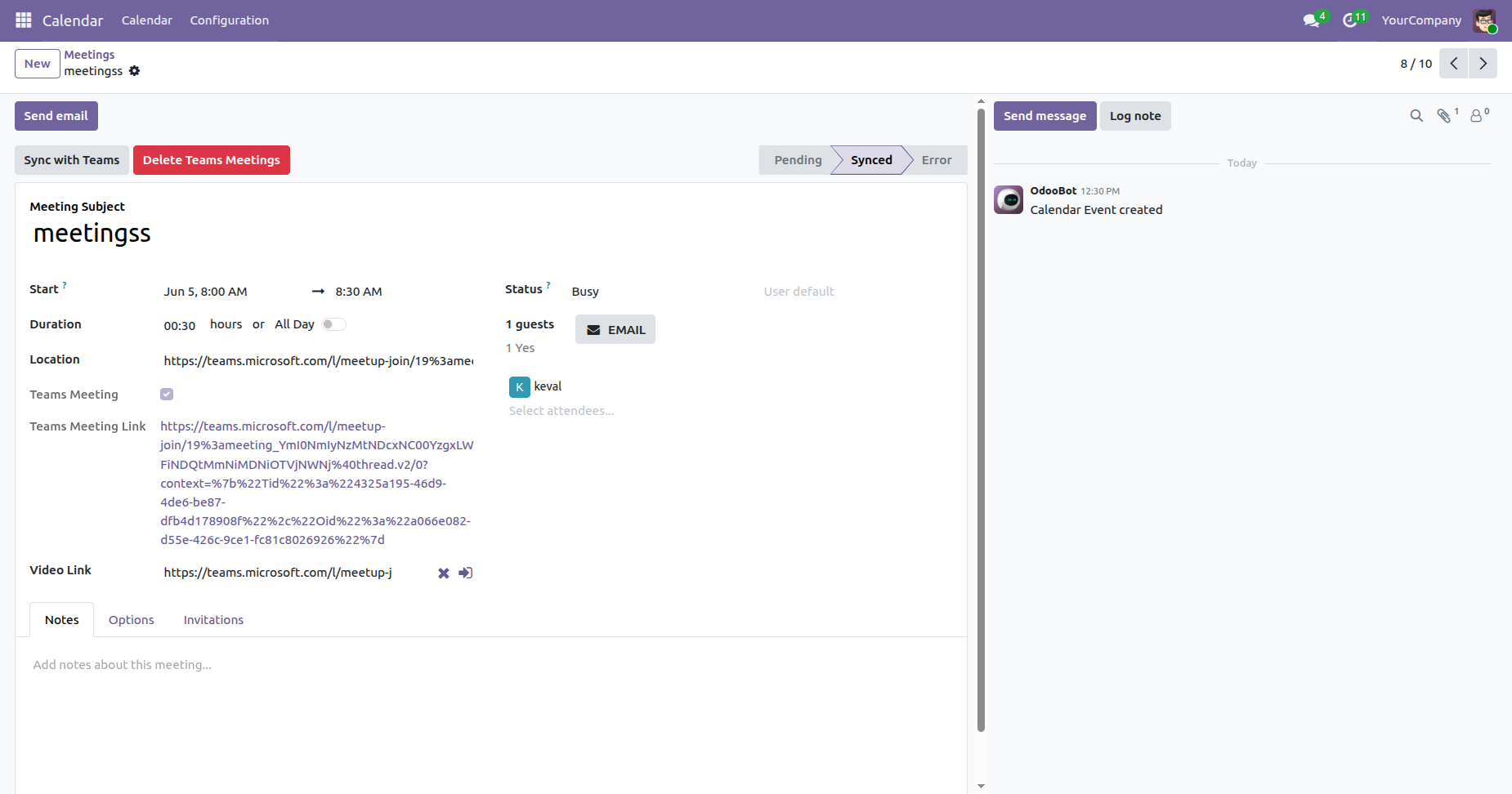This screenshot has height=794, width=1512.
Task: Click the OdooBot author name
Action: point(1053,190)
